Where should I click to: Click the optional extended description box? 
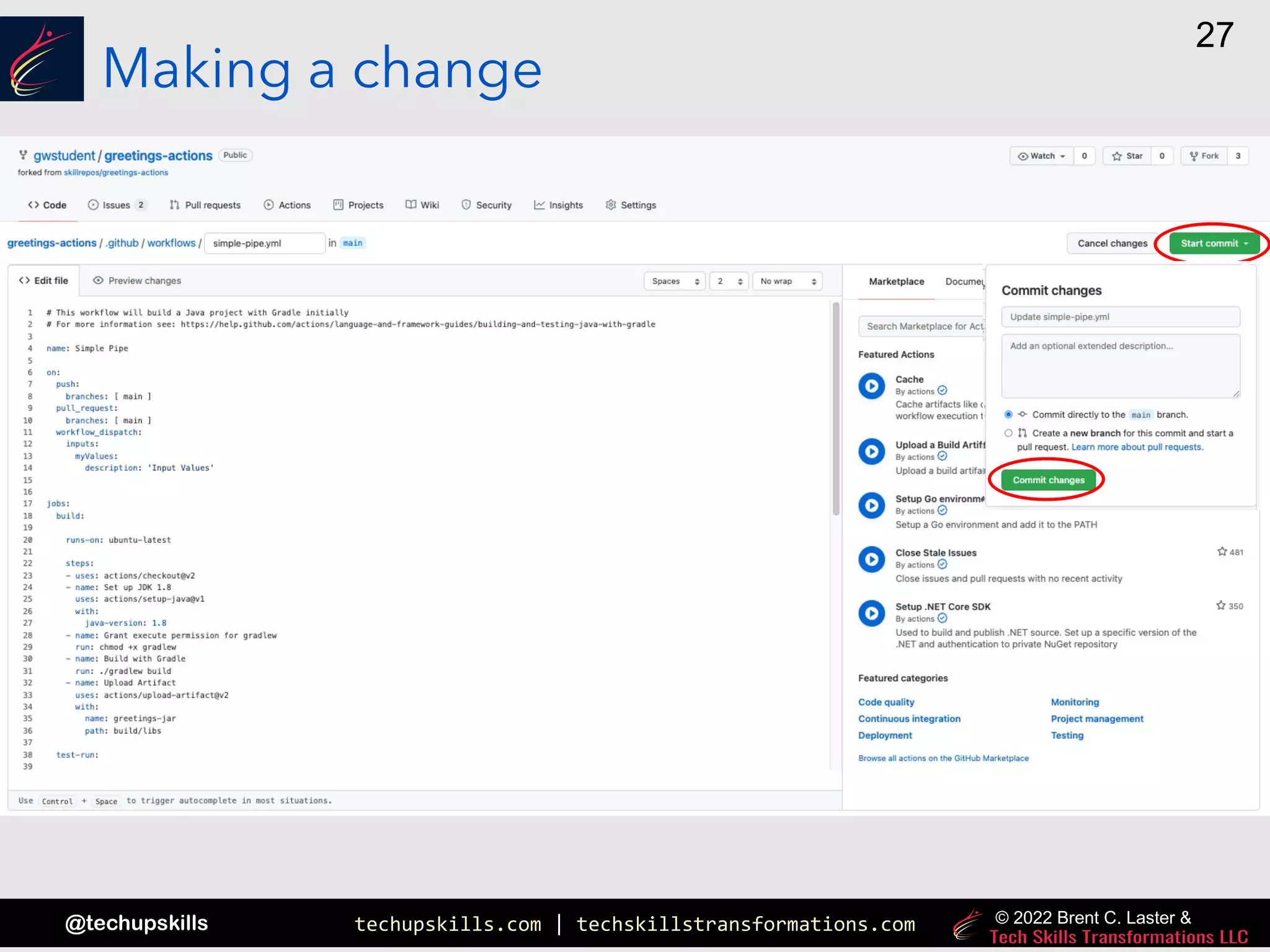click(x=1121, y=366)
